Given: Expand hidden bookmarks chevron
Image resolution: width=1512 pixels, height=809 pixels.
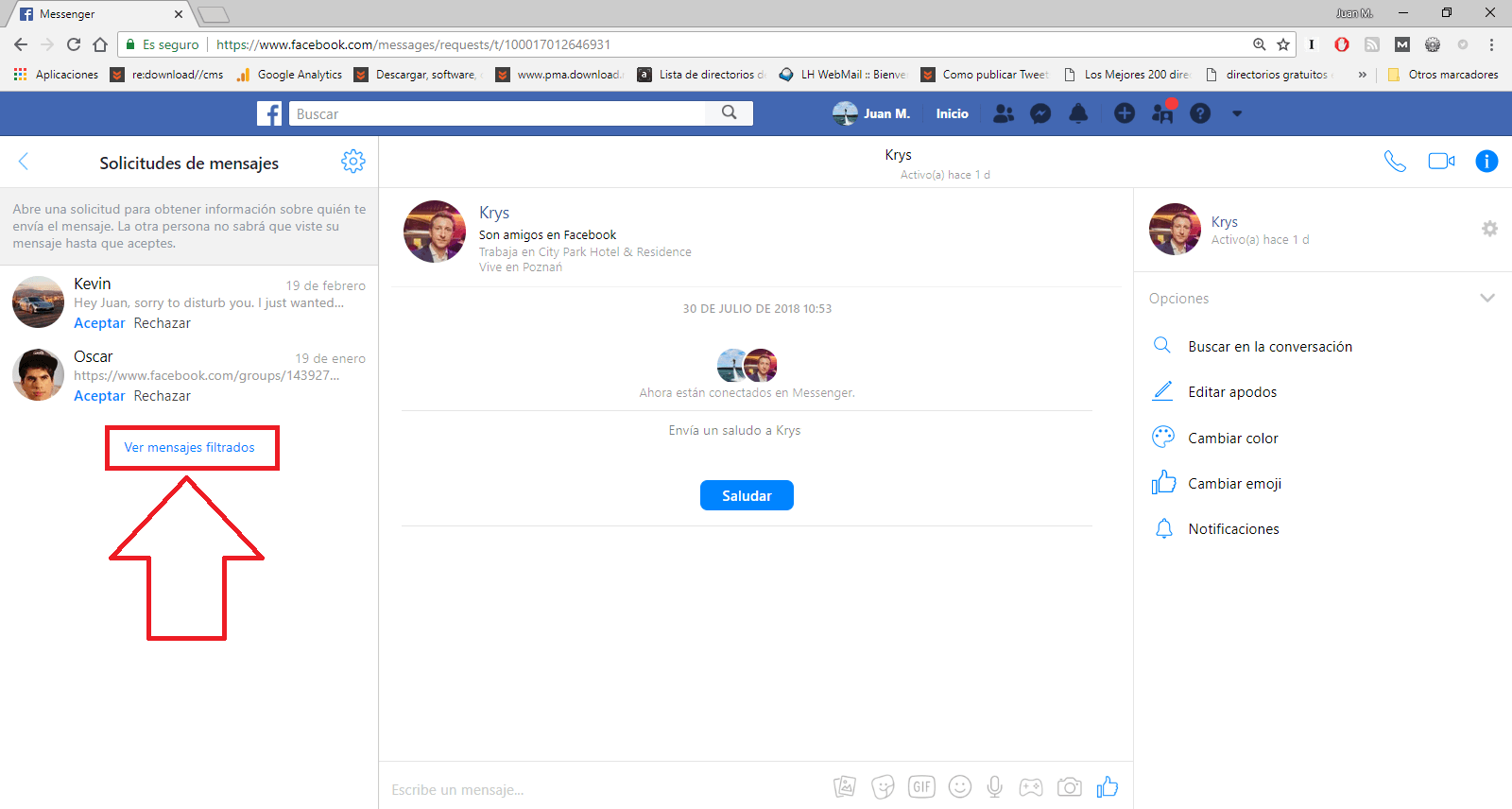Looking at the screenshot, I should (x=1362, y=75).
